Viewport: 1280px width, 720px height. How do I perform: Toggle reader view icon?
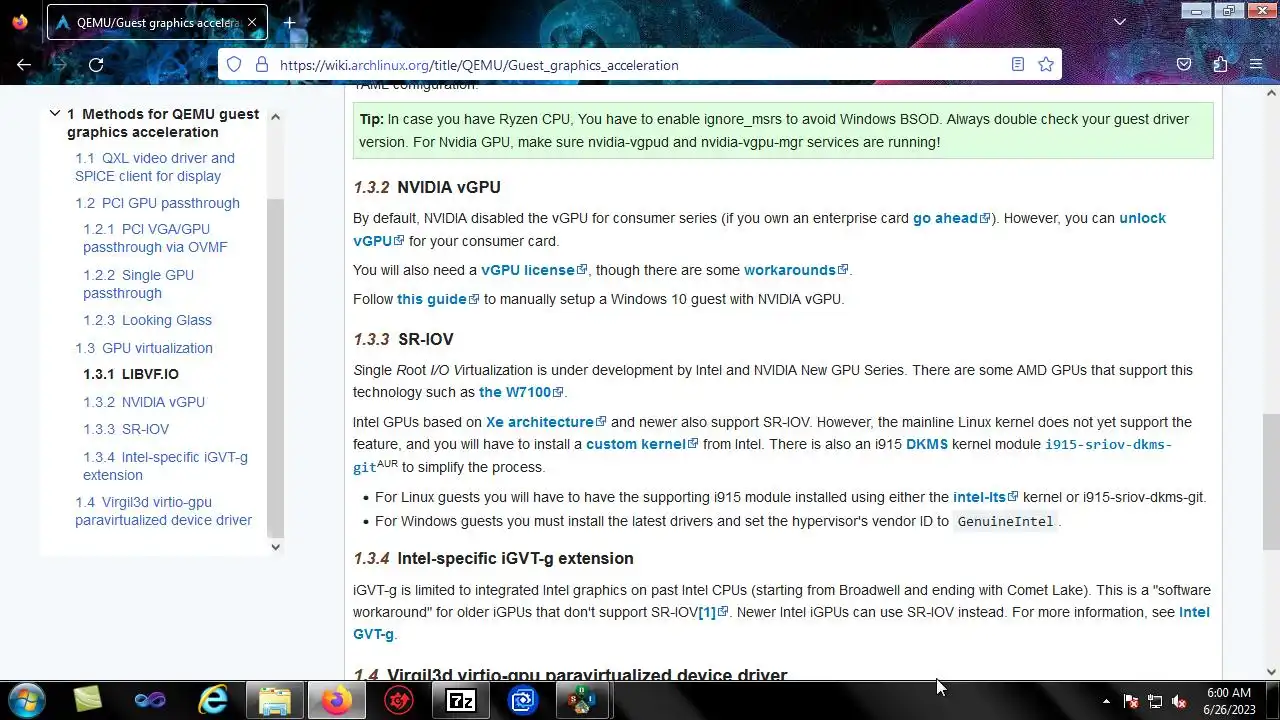[x=1018, y=65]
